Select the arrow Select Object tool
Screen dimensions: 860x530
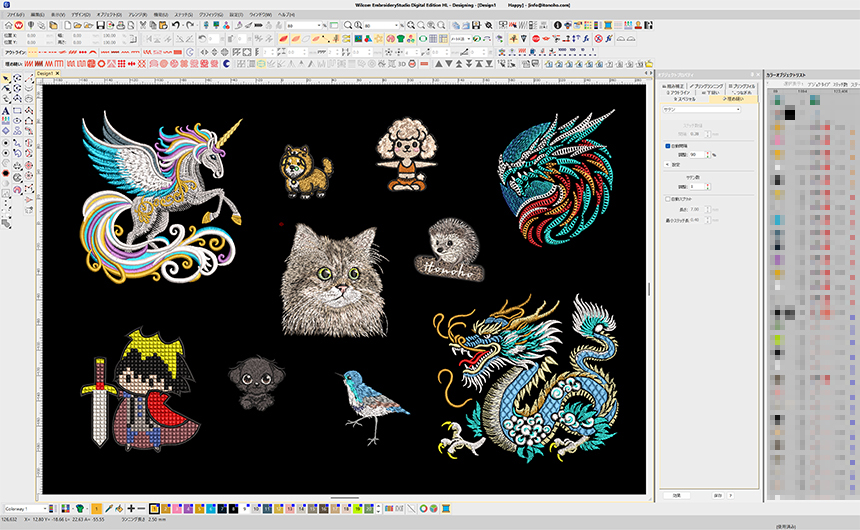coord(7,77)
